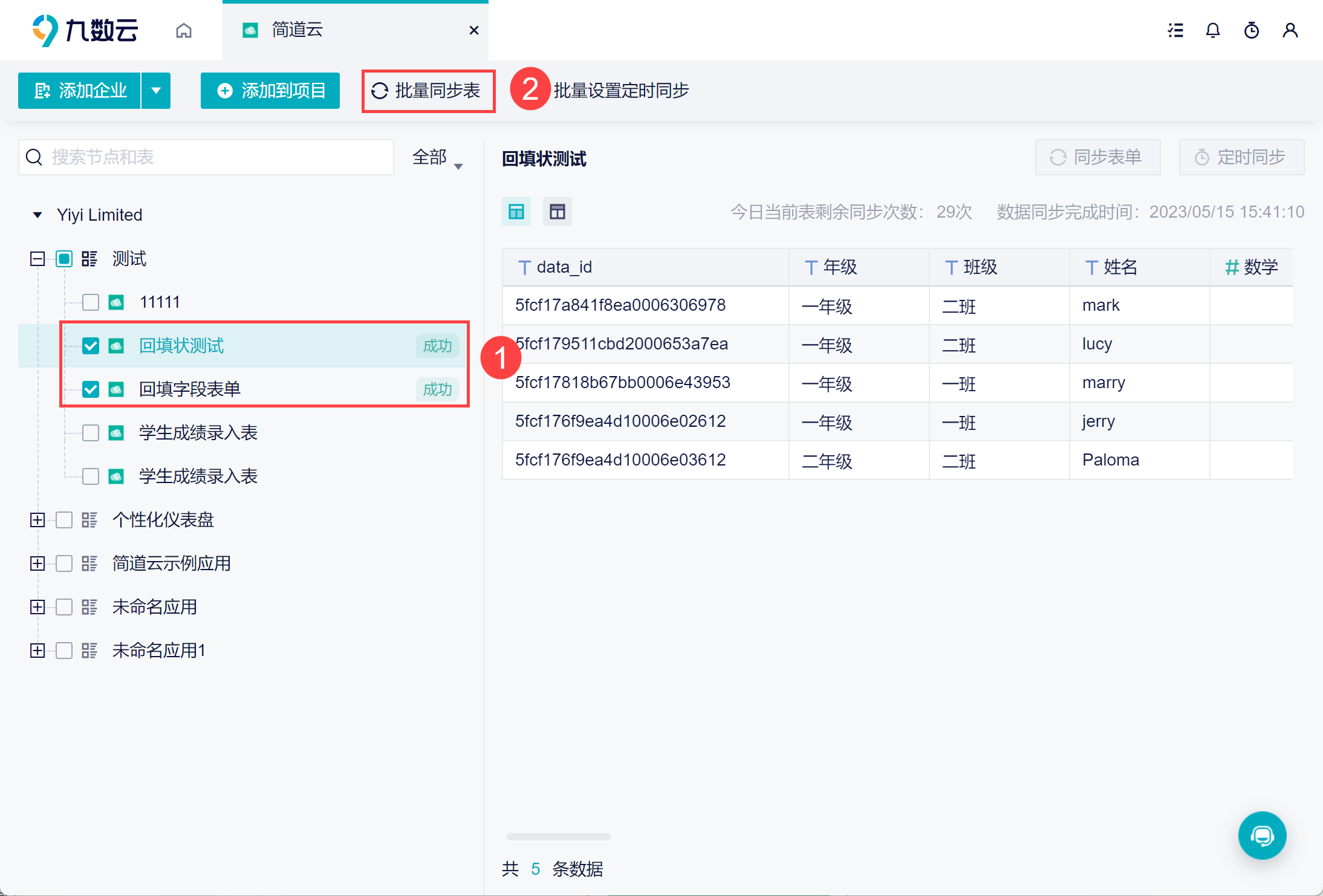Click the 批量同步表 button
The height and width of the screenshot is (896, 1323).
point(428,91)
